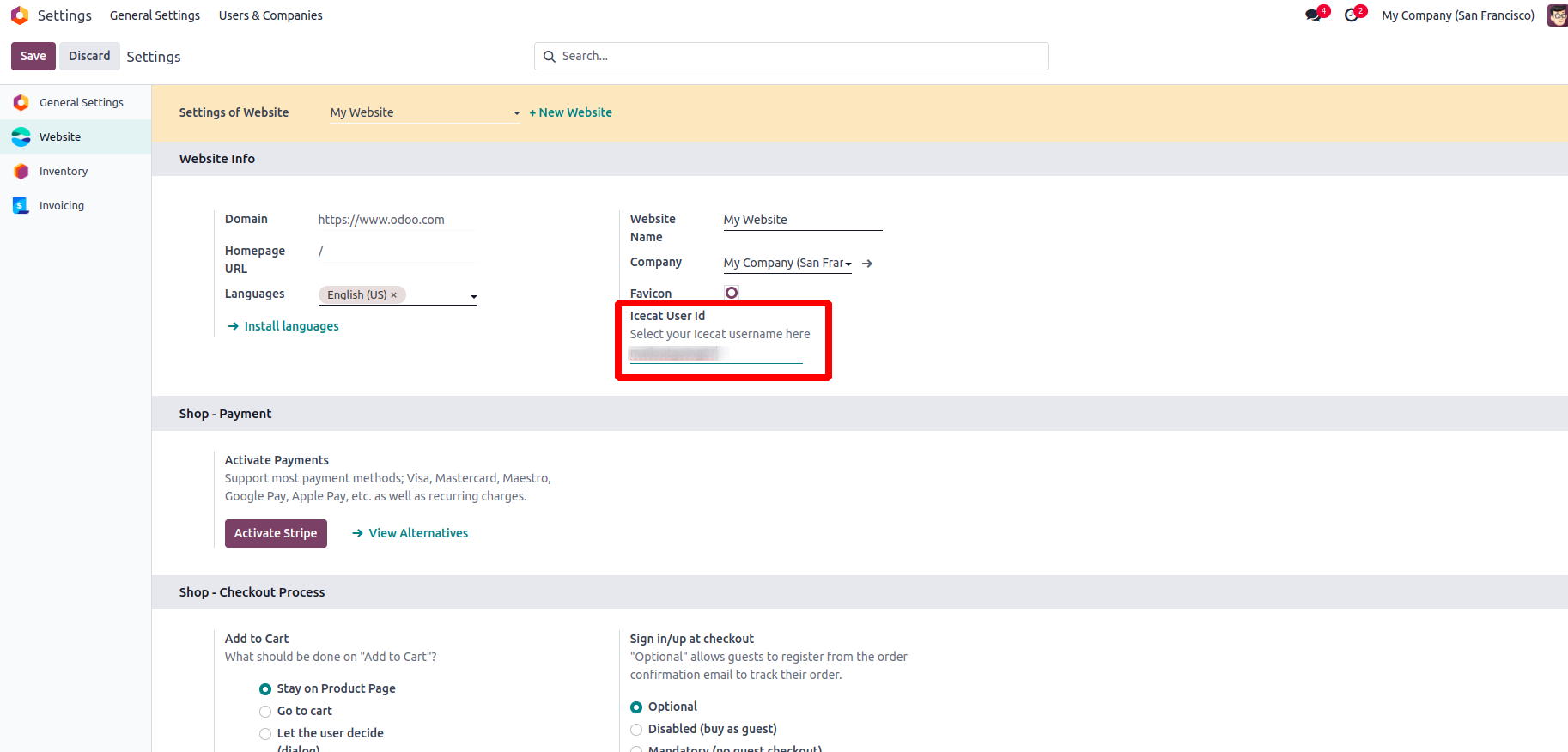The width and height of the screenshot is (1568, 752).
Task: Follow the Install languages link
Action: pos(291,326)
